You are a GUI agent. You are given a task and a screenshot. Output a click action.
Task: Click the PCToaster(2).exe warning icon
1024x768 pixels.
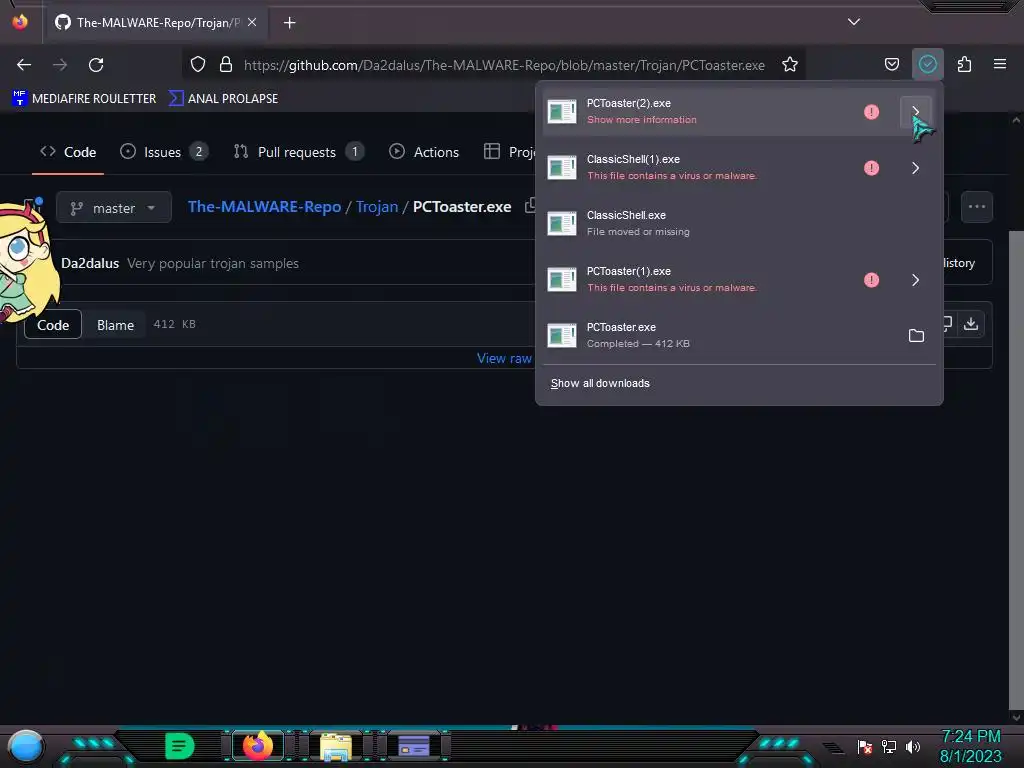871,112
